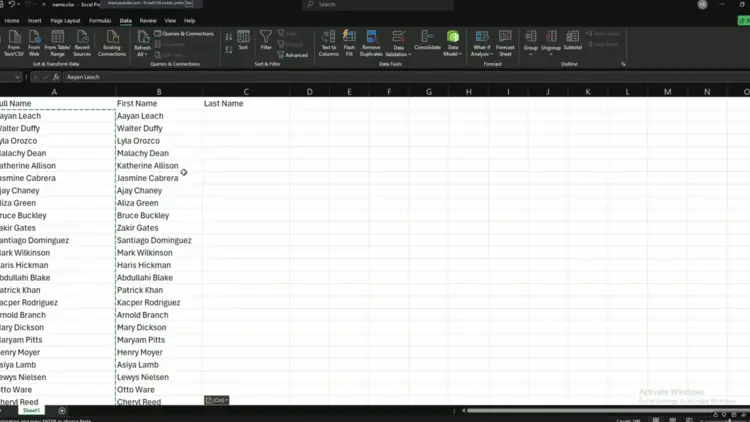Create a Forecast Sheet
The image size is (750, 422).
[x=505, y=43]
